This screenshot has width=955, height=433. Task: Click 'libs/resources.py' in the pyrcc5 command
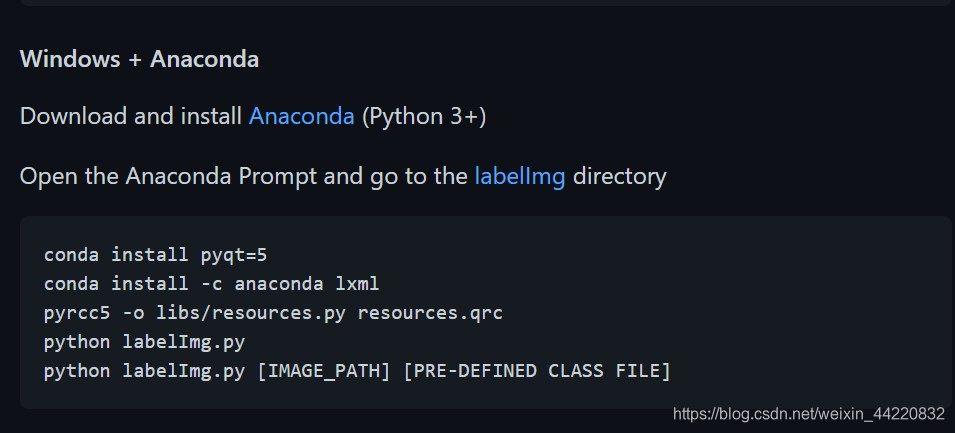(251, 313)
